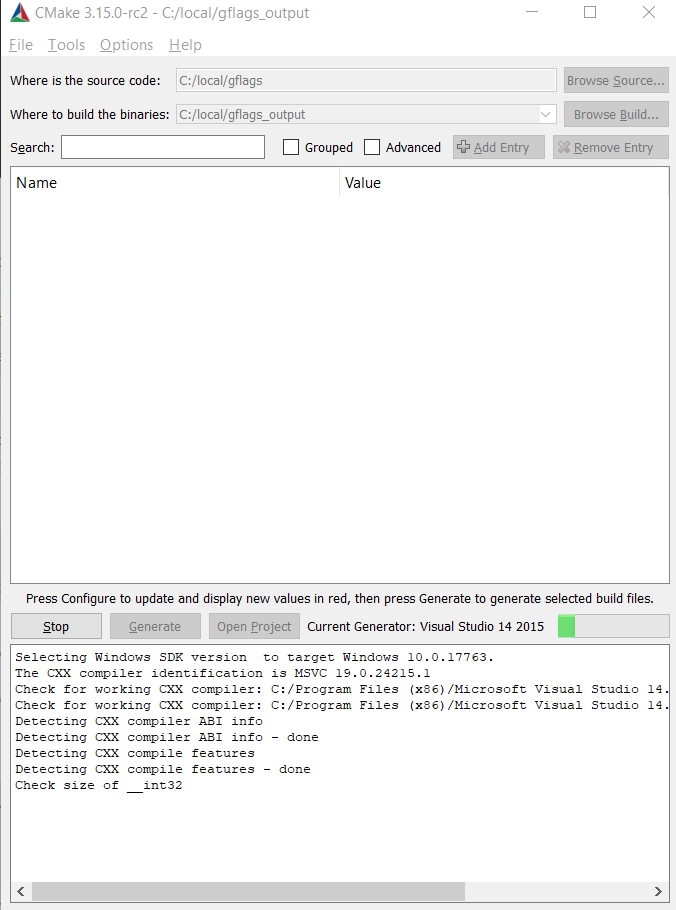Screen dimensions: 676x910
Task: Stop the configure process
Action: click(x=56, y=627)
